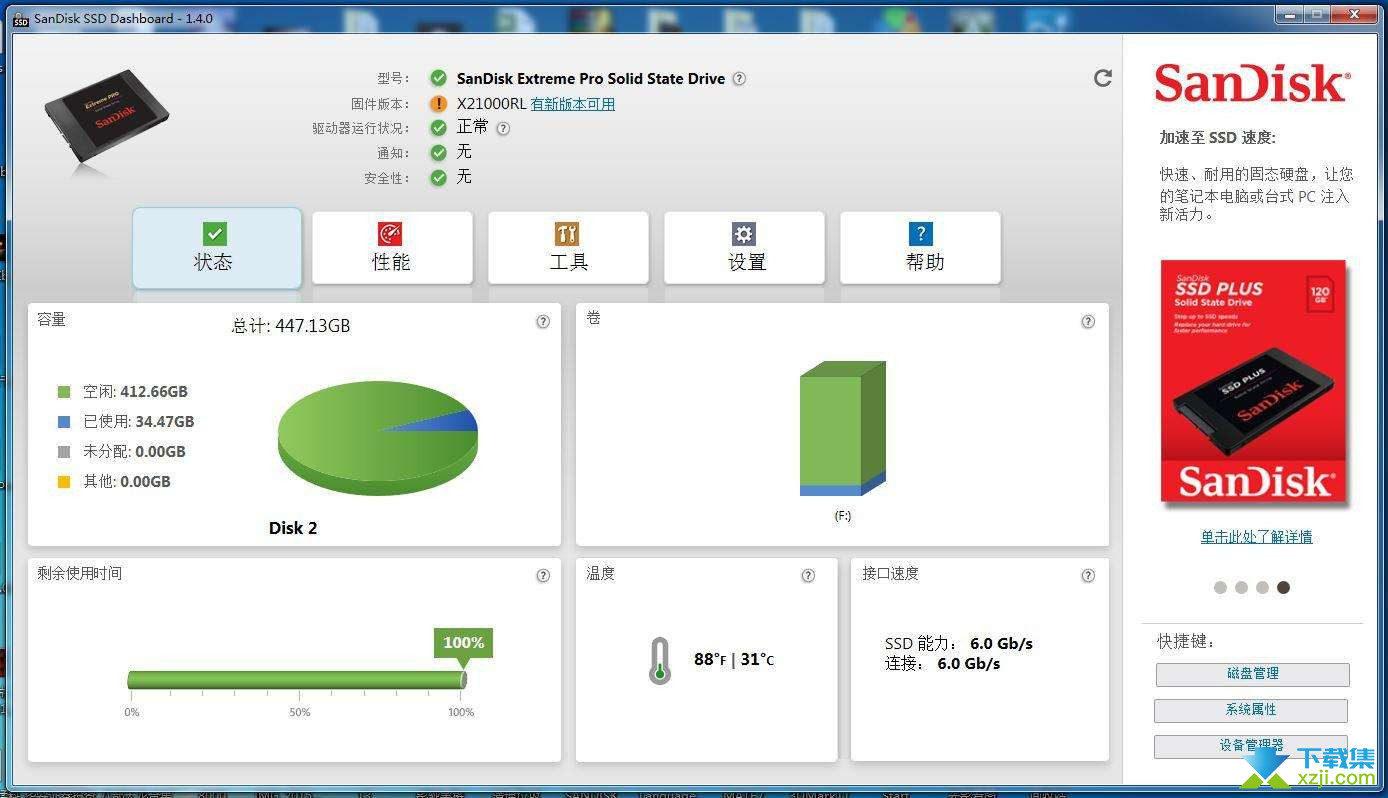Click the SSD 能力 6.0 Gb/s value
1388x798 pixels.
(1001, 644)
